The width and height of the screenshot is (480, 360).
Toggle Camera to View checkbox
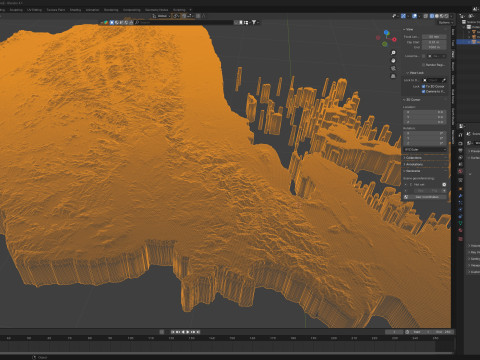tap(423, 91)
